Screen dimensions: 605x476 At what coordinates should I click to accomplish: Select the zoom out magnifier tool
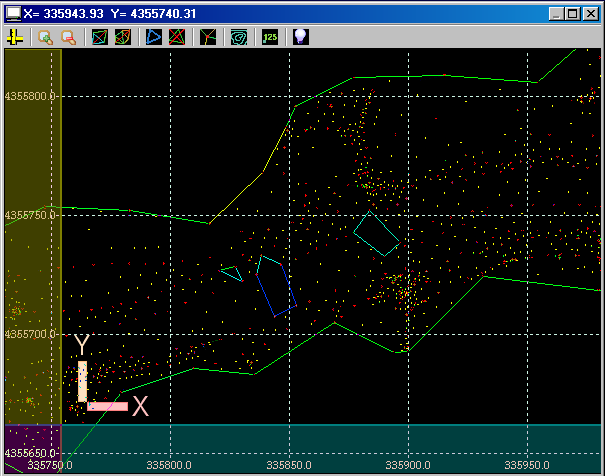[x=69, y=37]
